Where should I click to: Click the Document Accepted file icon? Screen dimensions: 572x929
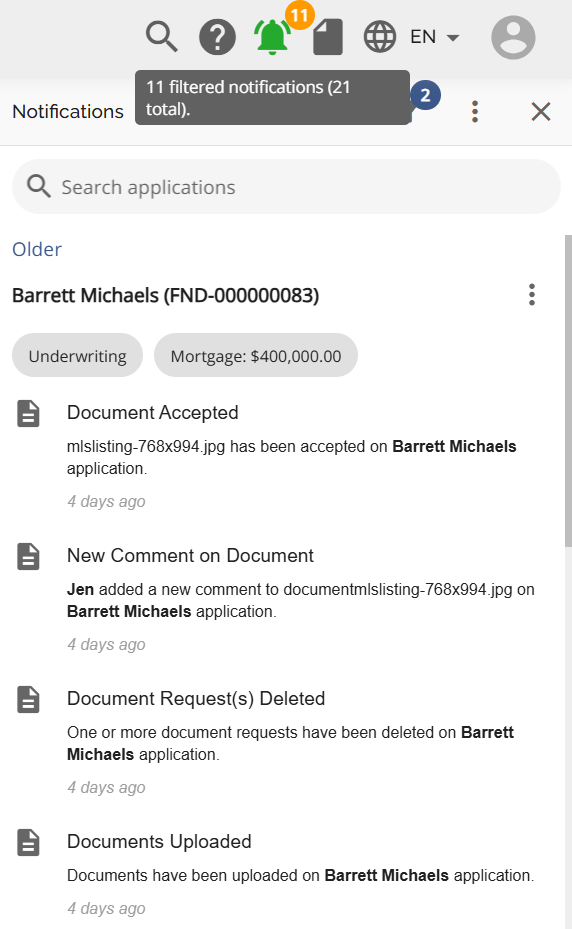click(x=28, y=414)
